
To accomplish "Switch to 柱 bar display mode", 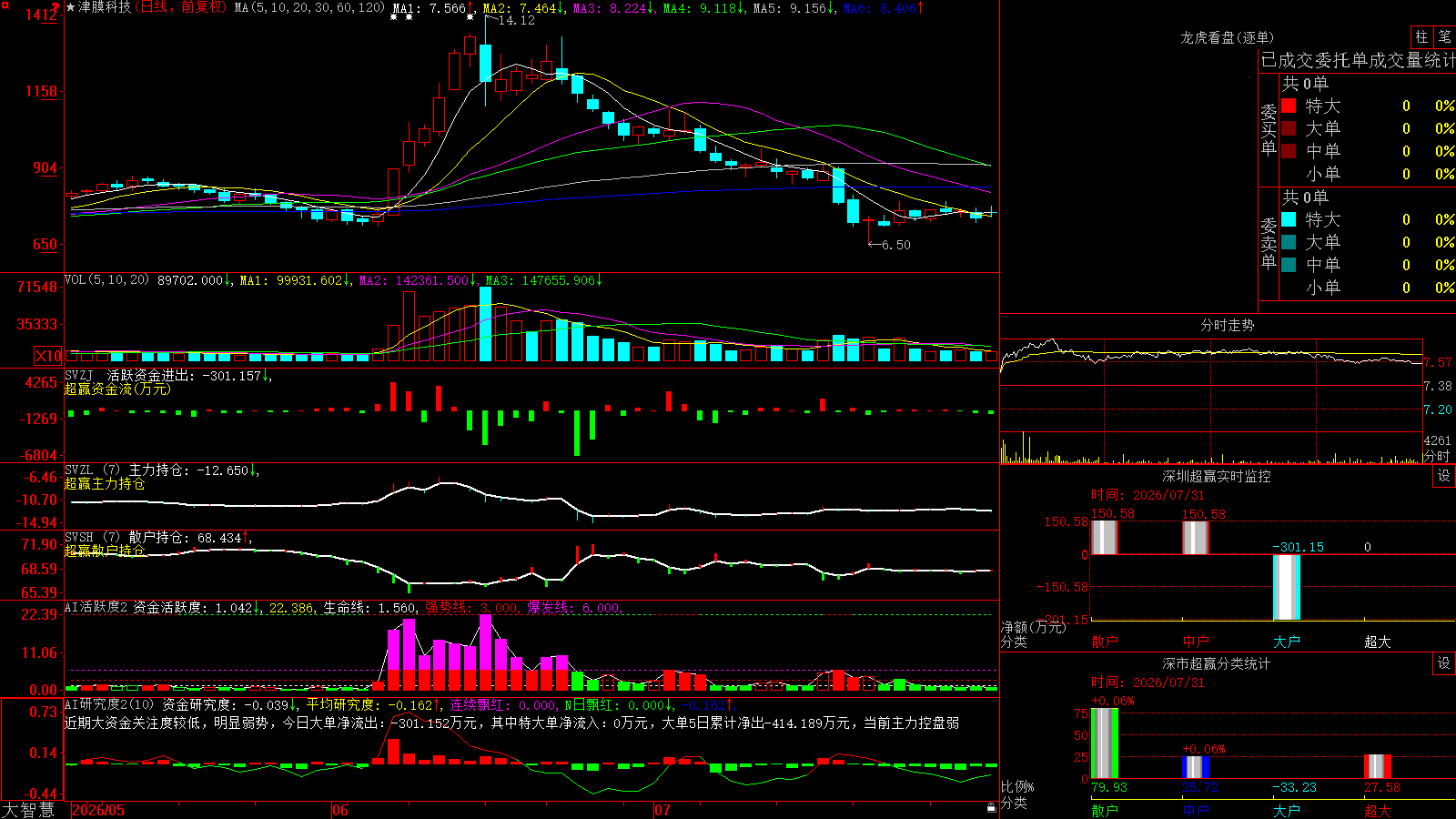I will 1421,36.
